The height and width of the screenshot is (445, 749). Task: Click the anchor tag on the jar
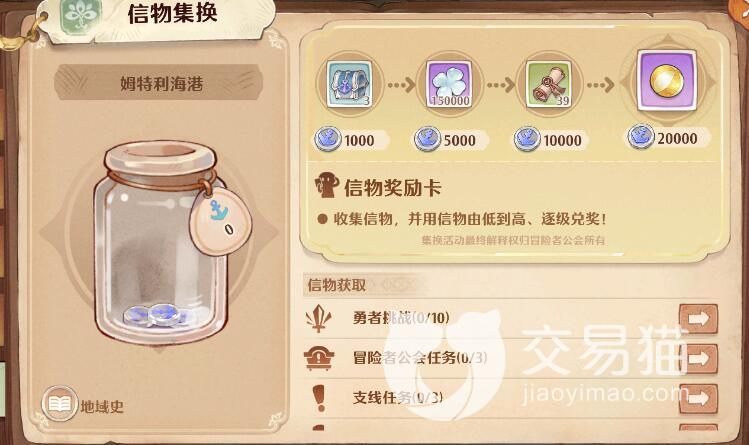(x=220, y=222)
